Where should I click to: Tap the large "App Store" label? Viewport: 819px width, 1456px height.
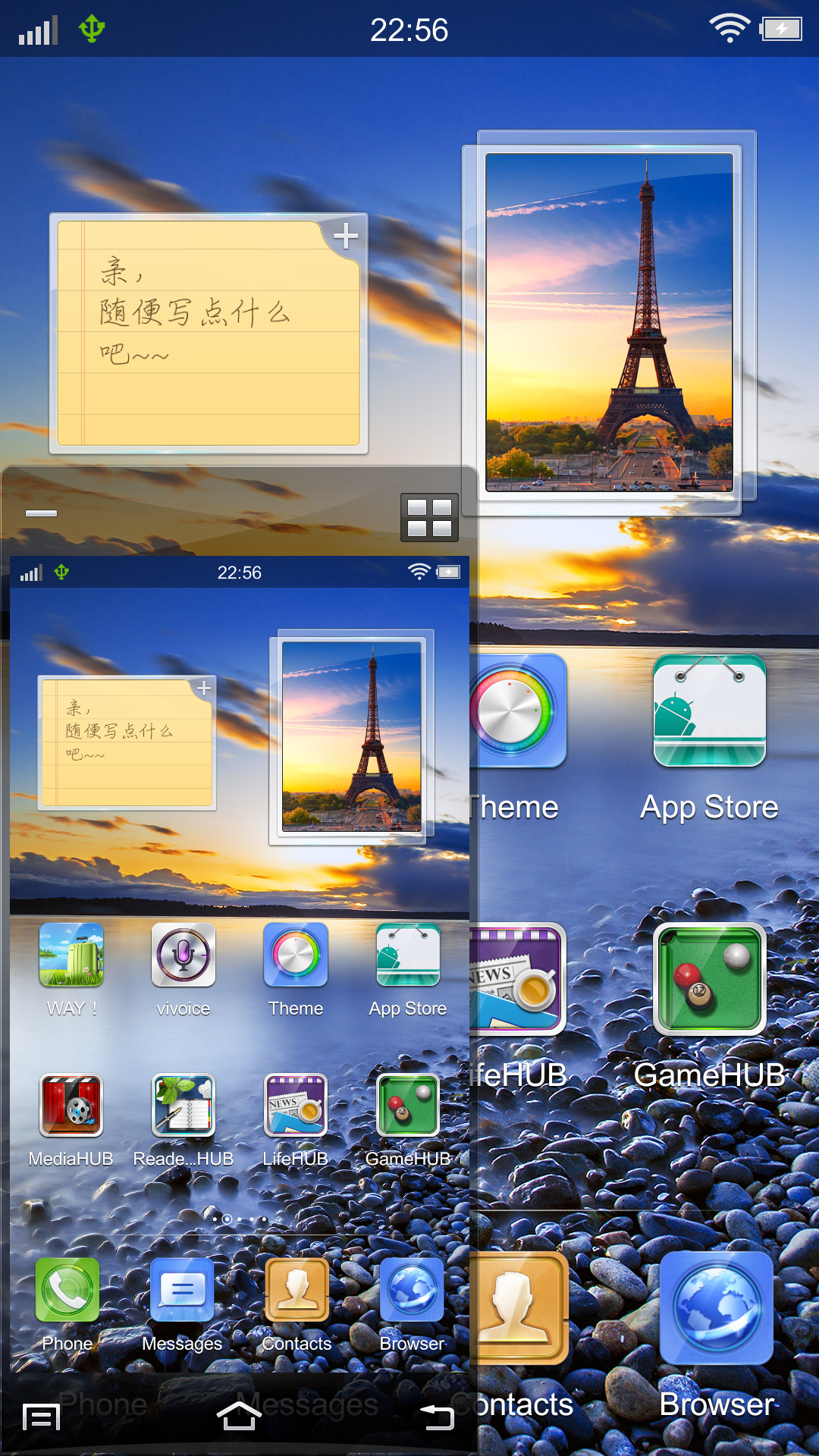(710, 807)
